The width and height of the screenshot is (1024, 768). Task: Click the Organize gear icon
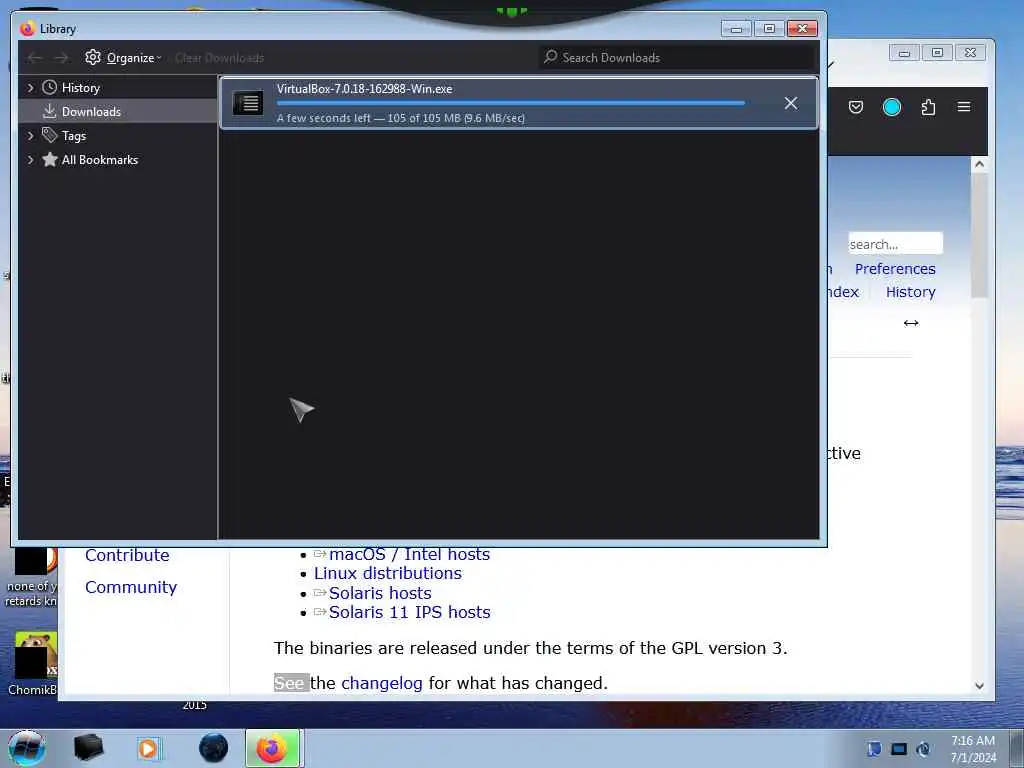(93, 57)
